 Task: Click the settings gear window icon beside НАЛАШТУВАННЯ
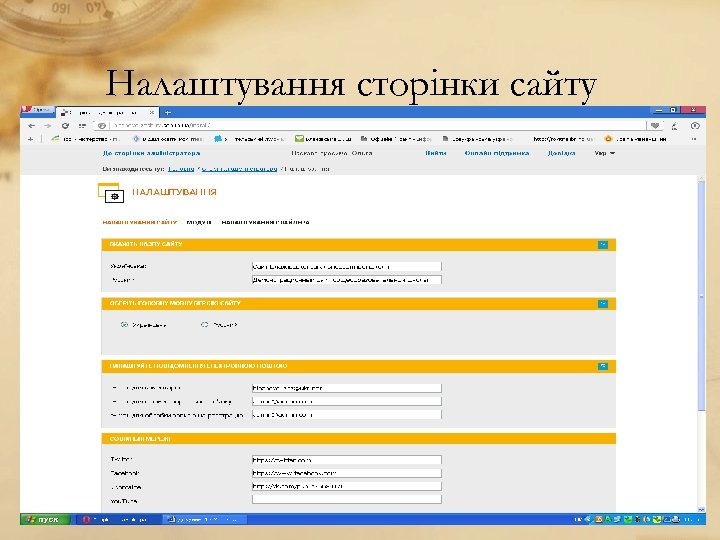pos(111,193)
